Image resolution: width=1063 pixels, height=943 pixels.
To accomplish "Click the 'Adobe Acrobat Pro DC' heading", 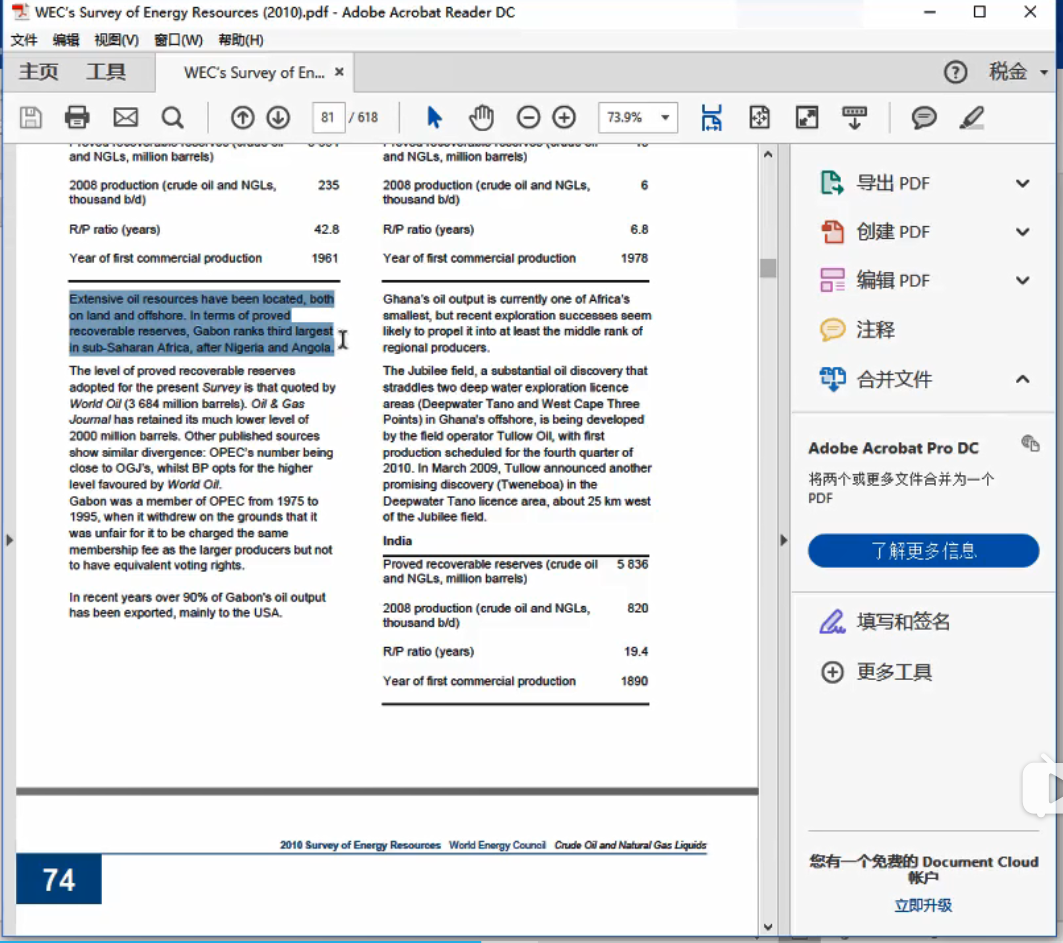I will click(x=894, y=448).
